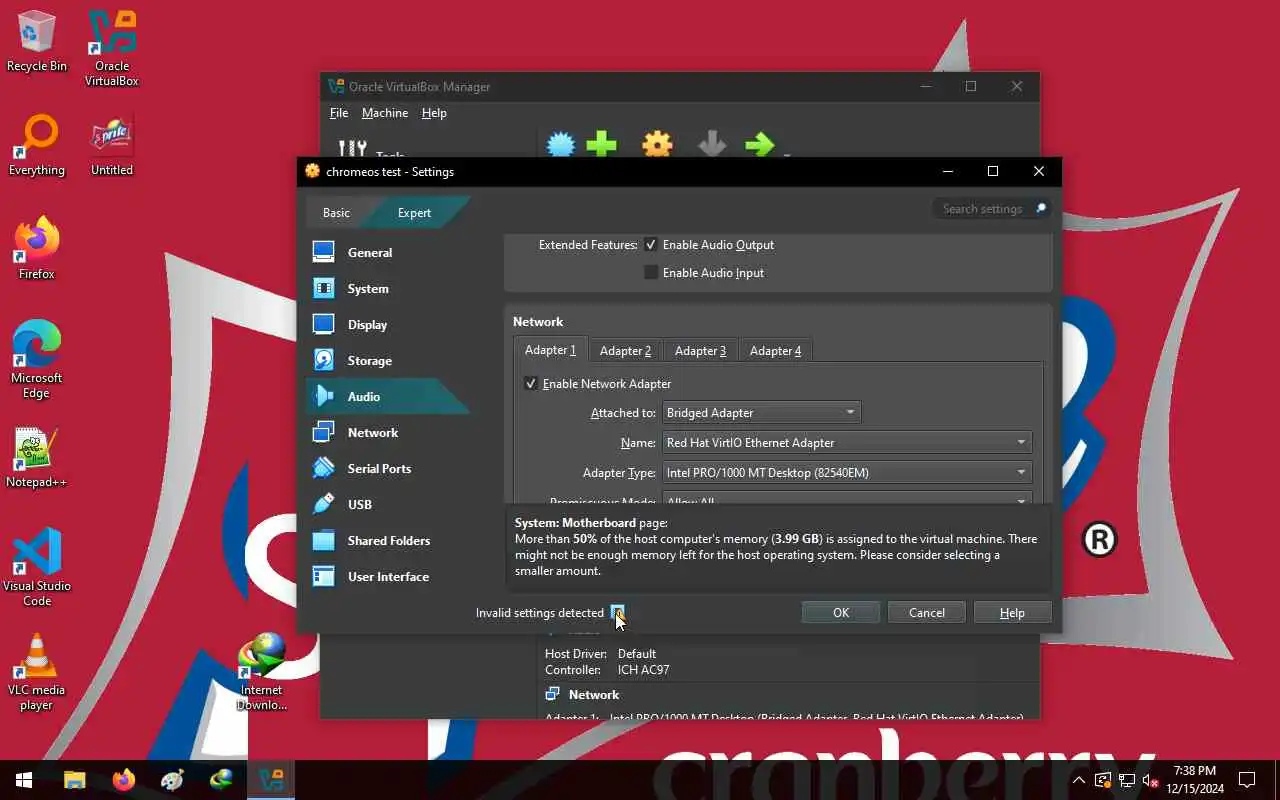
Task: Click the New machine blue star icon
Action: (x=561, y=146)
